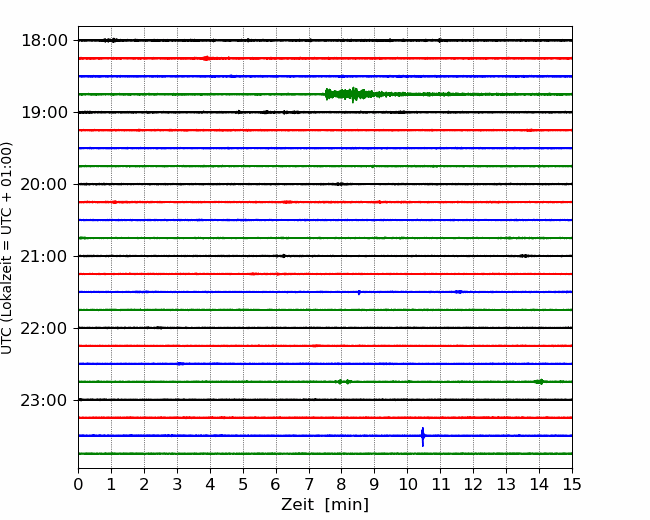The width and height of the screenshot is (650, 520).
Task: Click the red blip near minute 4 below 18:00
Action: [206, 58]
